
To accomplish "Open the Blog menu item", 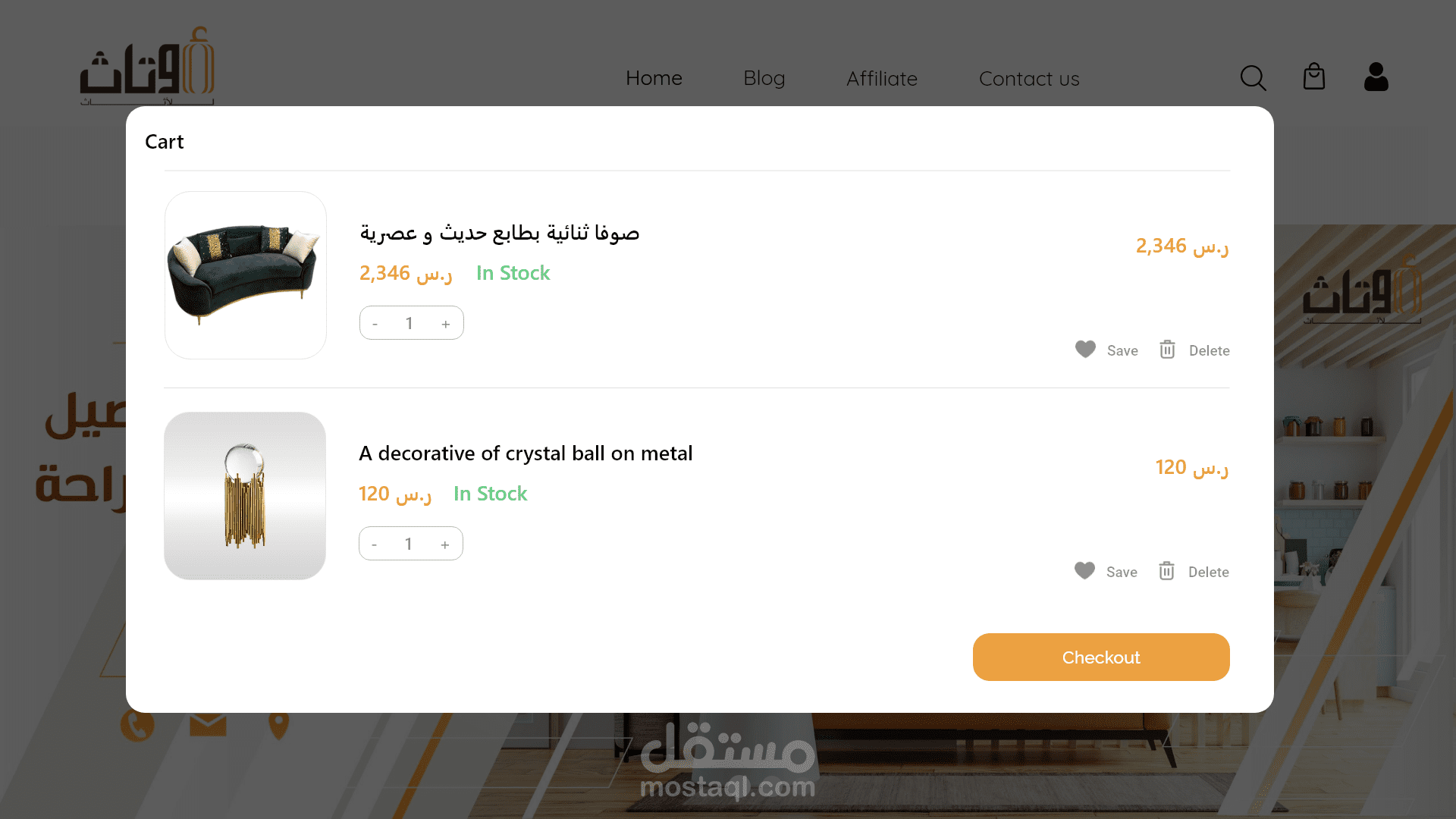I will (x=764, y=78).
